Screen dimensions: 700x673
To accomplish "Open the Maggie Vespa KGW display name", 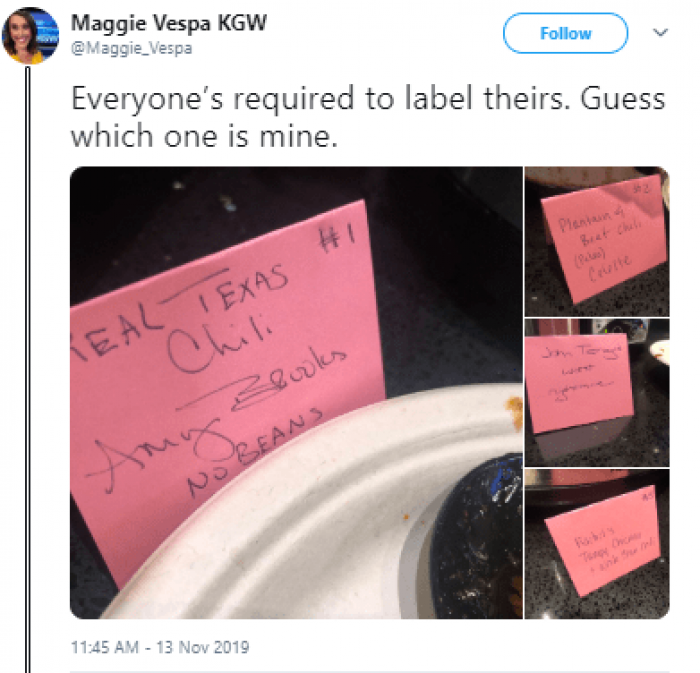I will (169, 23).
